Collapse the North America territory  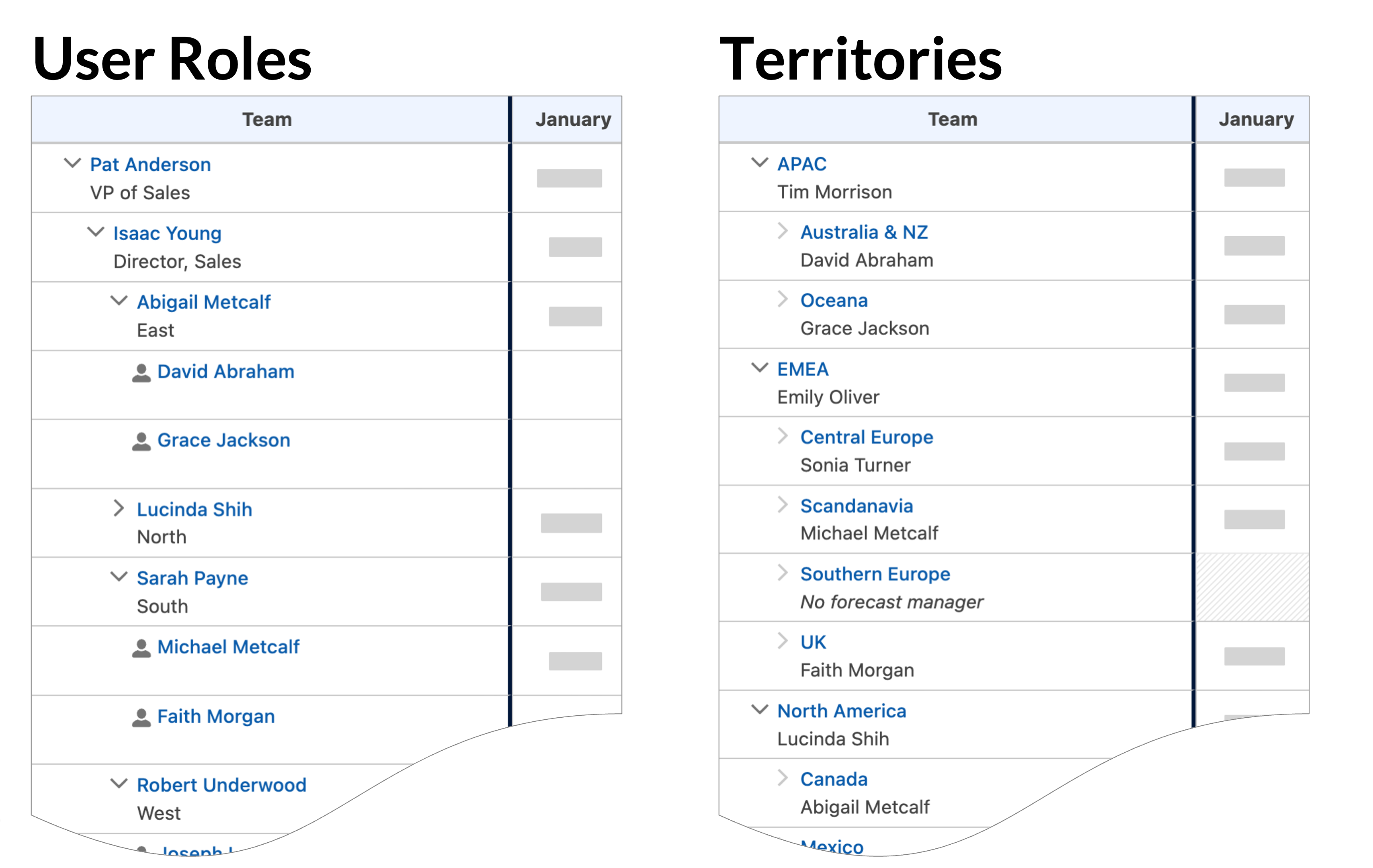(760, 710)
